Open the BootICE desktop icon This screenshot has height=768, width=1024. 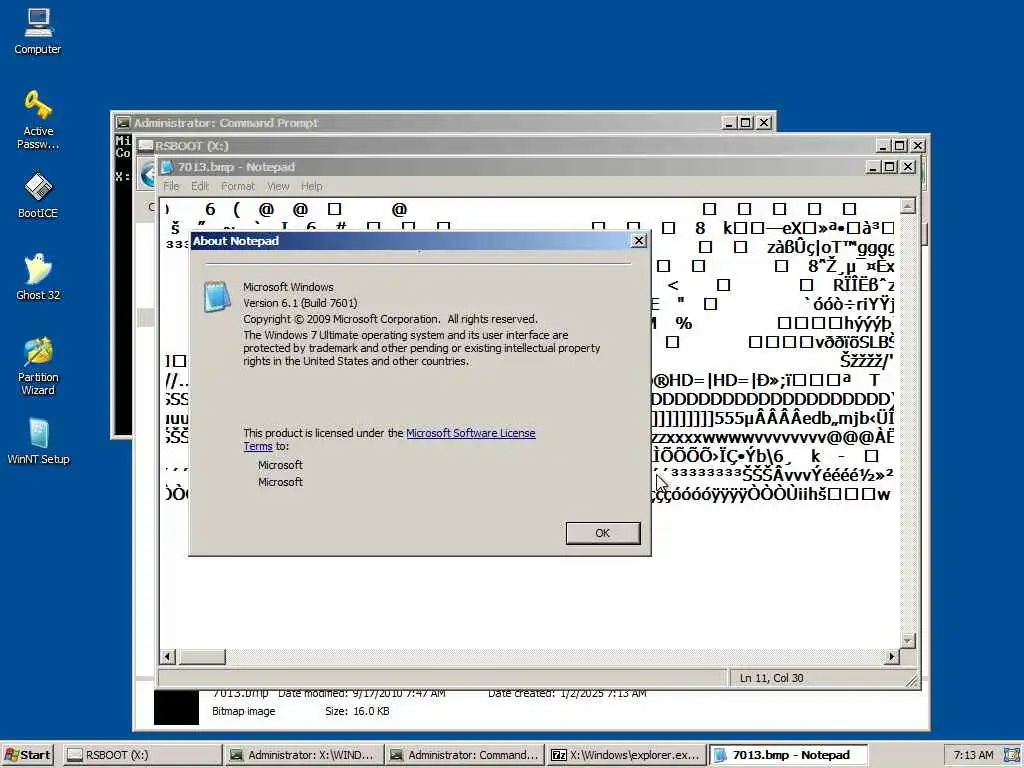coord(38,195)
